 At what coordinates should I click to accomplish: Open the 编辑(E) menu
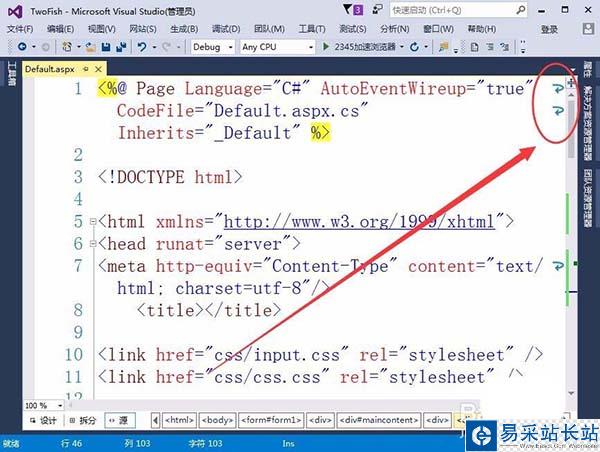(x=60, y=29)
